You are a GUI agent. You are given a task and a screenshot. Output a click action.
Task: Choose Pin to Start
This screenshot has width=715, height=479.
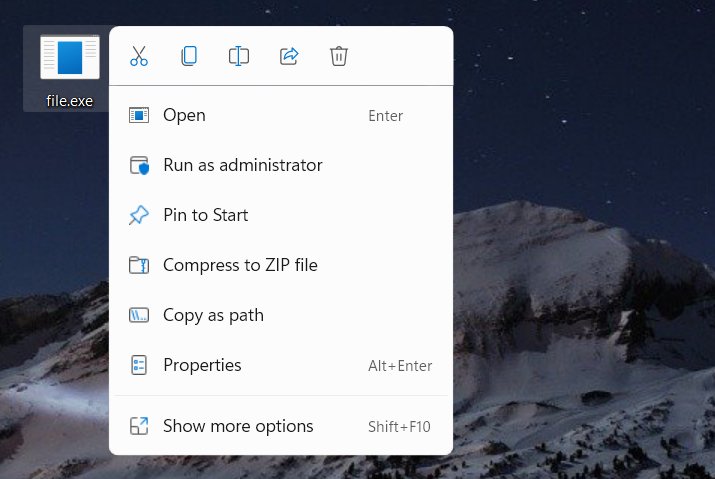[x=205, y=215]
